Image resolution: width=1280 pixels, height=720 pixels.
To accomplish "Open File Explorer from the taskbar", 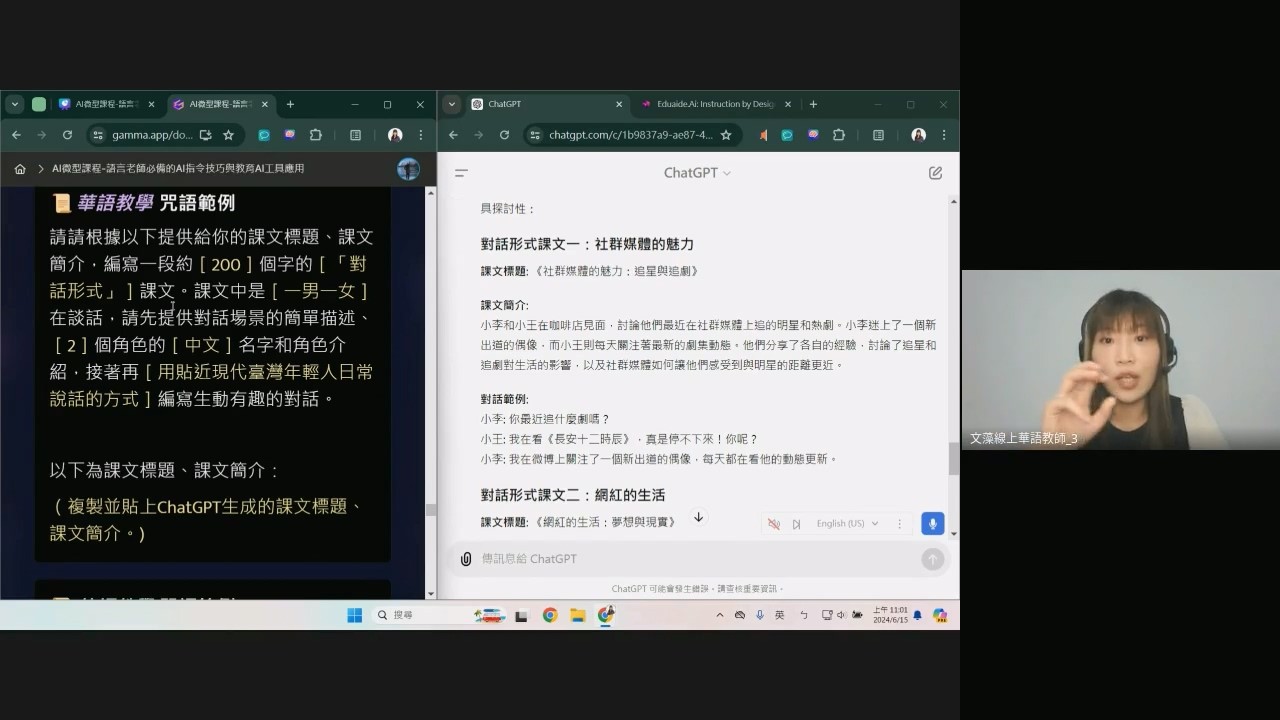I will point(578,615).
